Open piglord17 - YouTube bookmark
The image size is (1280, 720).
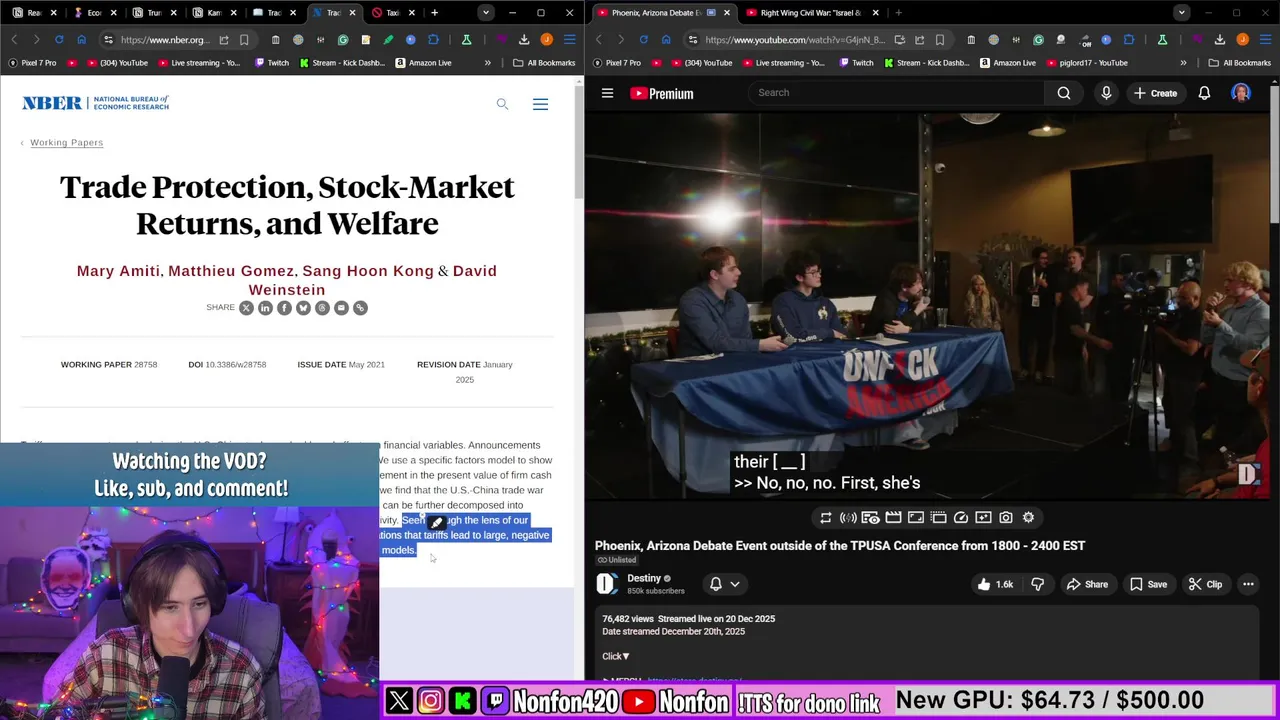point(1085,63)
